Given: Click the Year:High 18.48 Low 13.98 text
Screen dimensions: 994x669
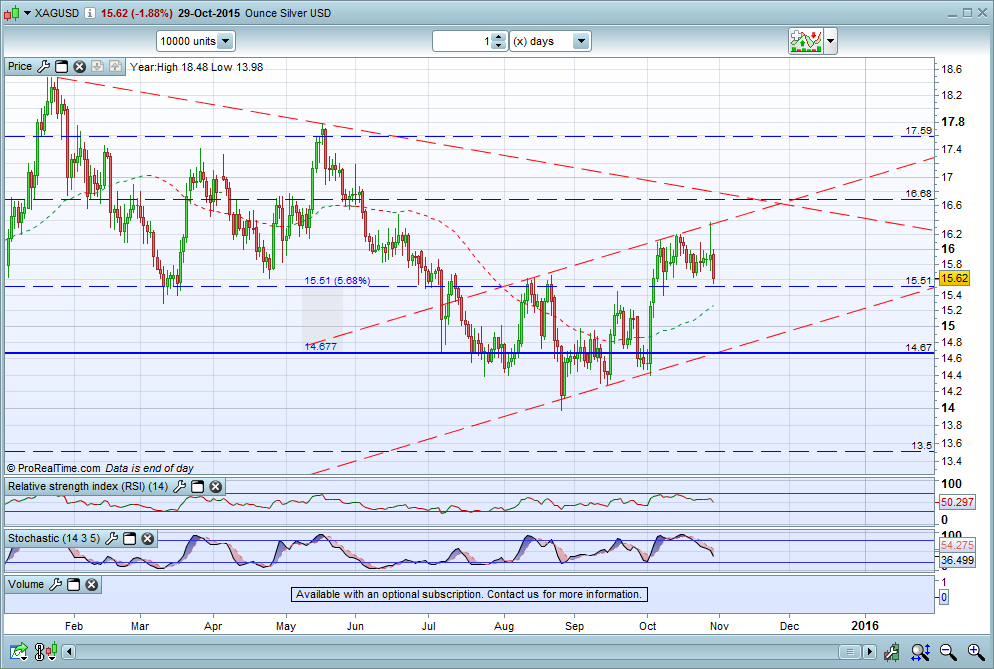Looking at the screenshot, I should coord(197,67).
